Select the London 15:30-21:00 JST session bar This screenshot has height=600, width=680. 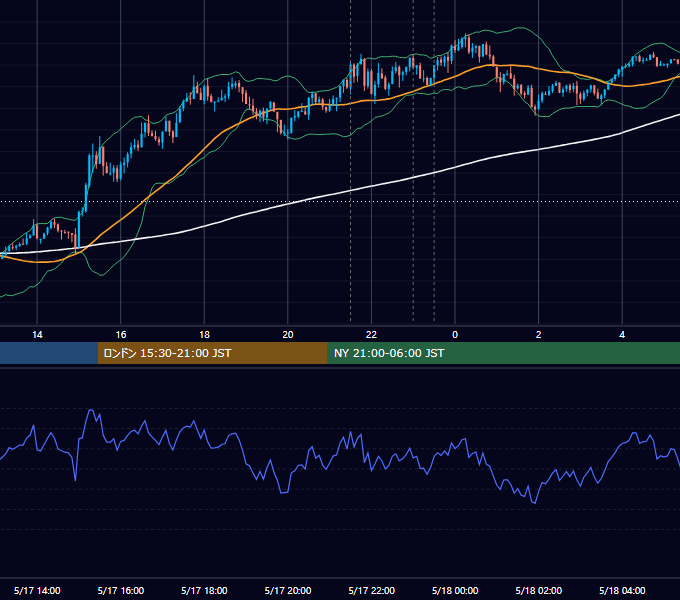click(212, 353)
